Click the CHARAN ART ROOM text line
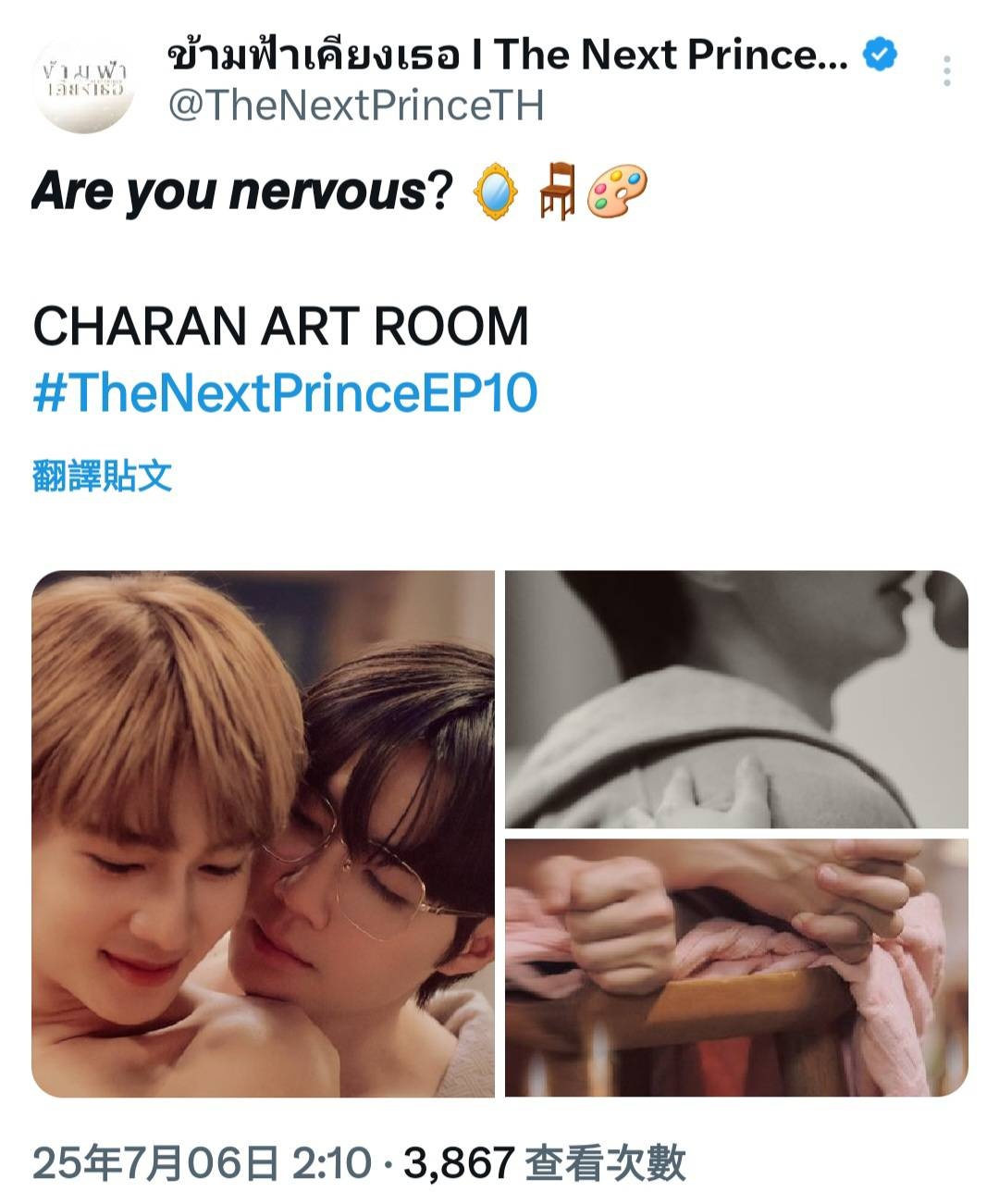This screenshot has height=1204, width=999. 280,326
